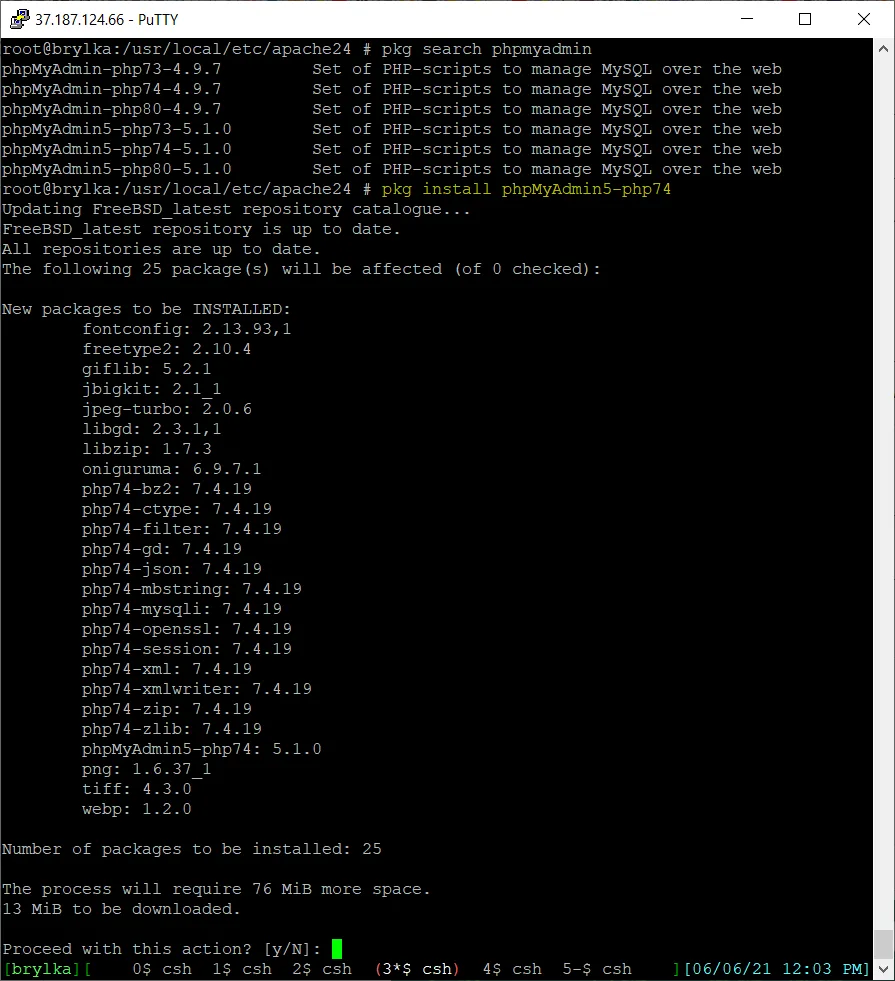Click the vertical scrollbar thumb

click(883, 944)
